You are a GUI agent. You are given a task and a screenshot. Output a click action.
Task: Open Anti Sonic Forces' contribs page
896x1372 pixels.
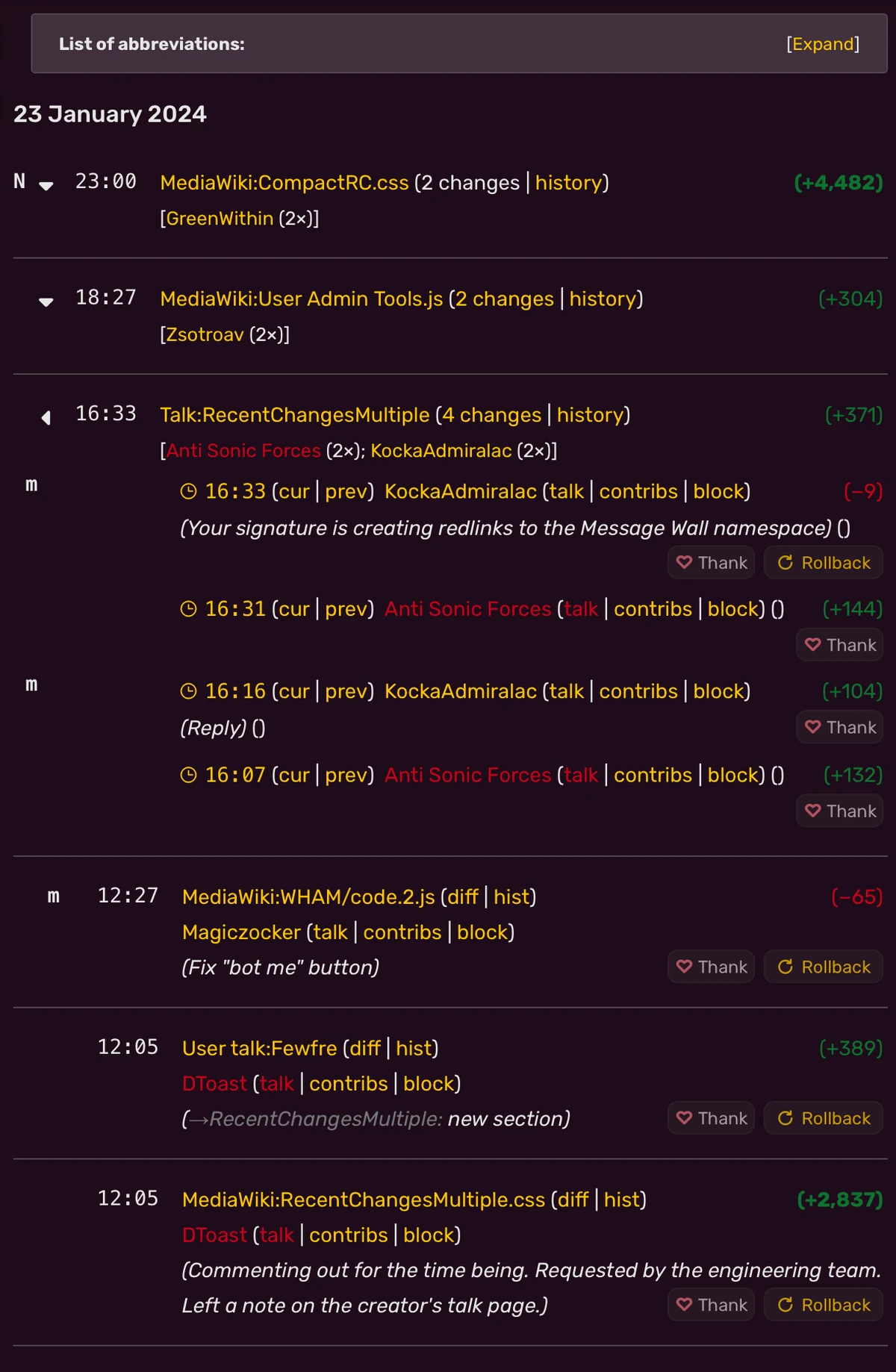click(653, 608)
